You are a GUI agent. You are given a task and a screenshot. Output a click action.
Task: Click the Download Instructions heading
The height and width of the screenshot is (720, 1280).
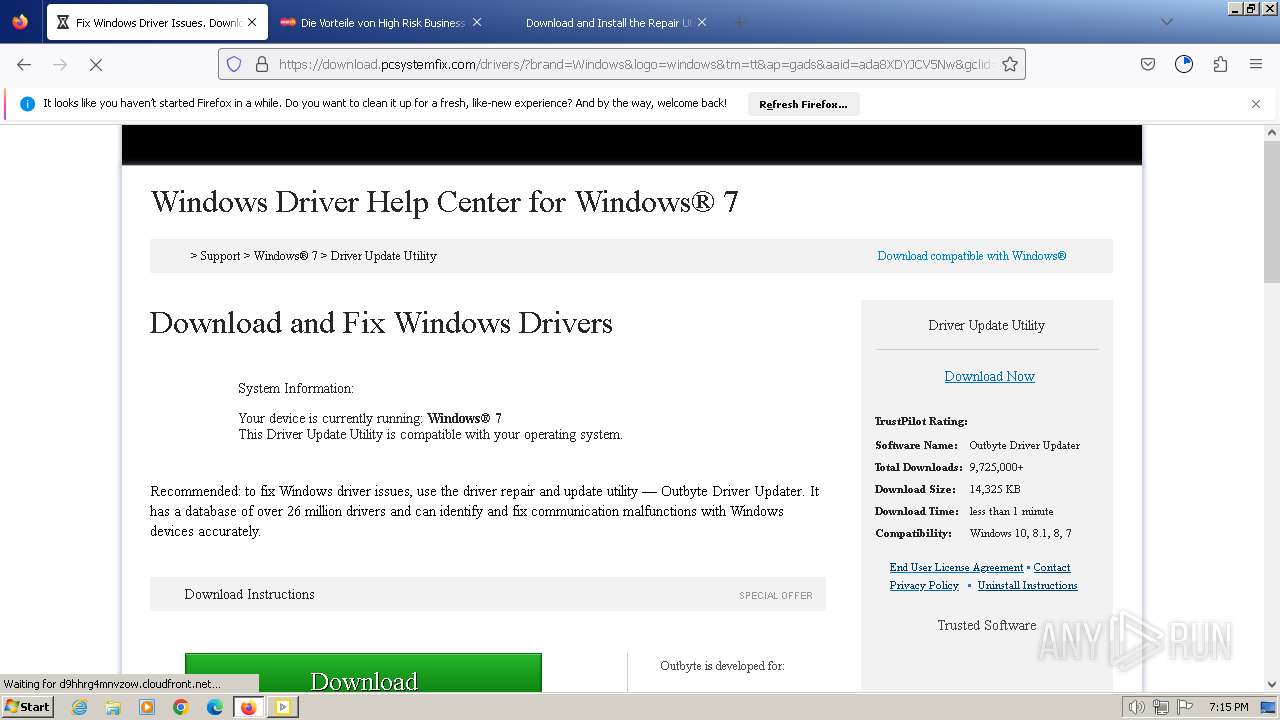[249, 594]
